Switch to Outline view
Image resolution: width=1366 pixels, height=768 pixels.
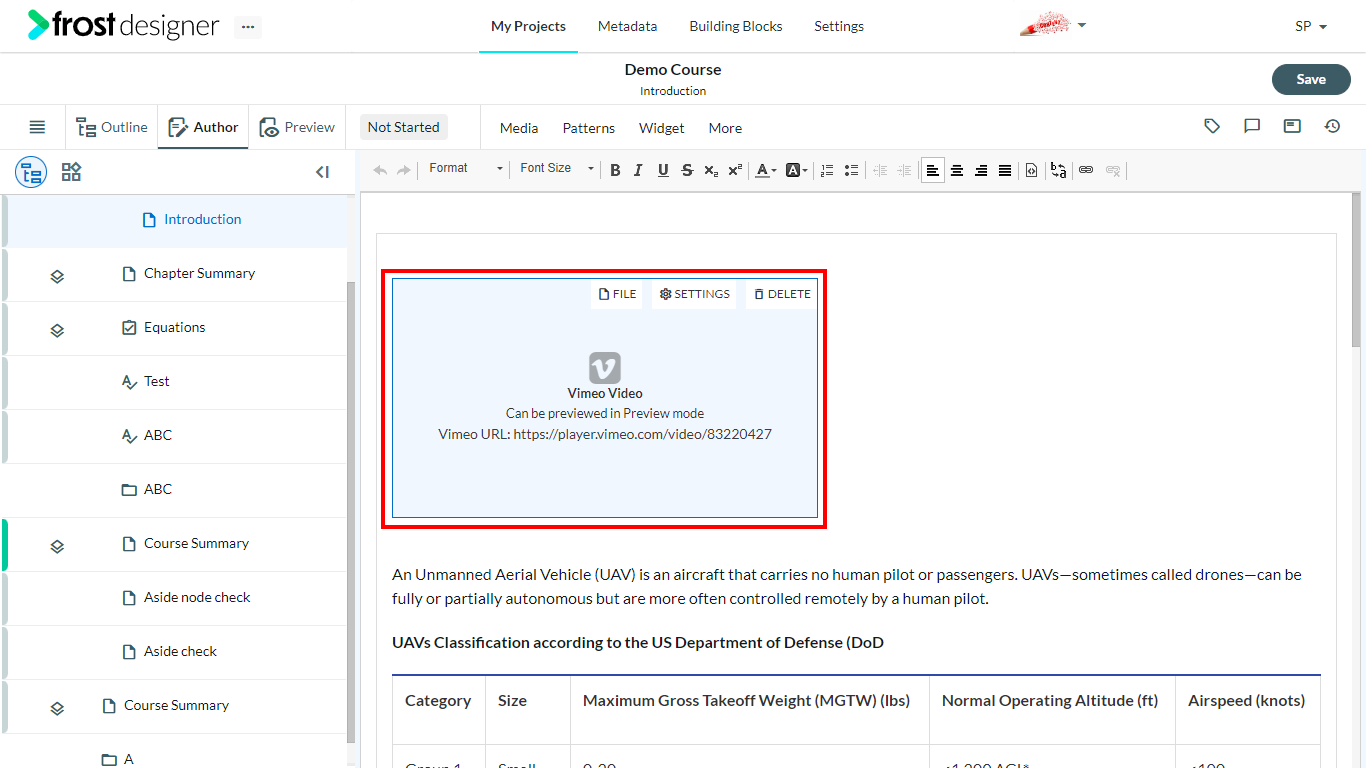(112, 127)
